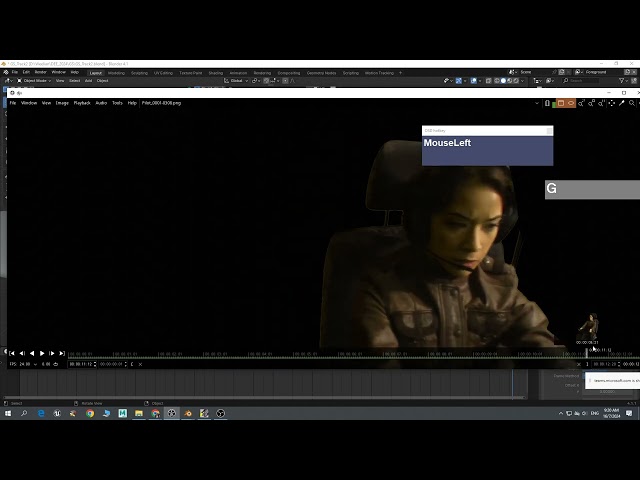Viewport: 640px width, 480px height.
Task: Select the Pilot_0001-0308.png tab in djv
Action: click(x=161, y=103)
